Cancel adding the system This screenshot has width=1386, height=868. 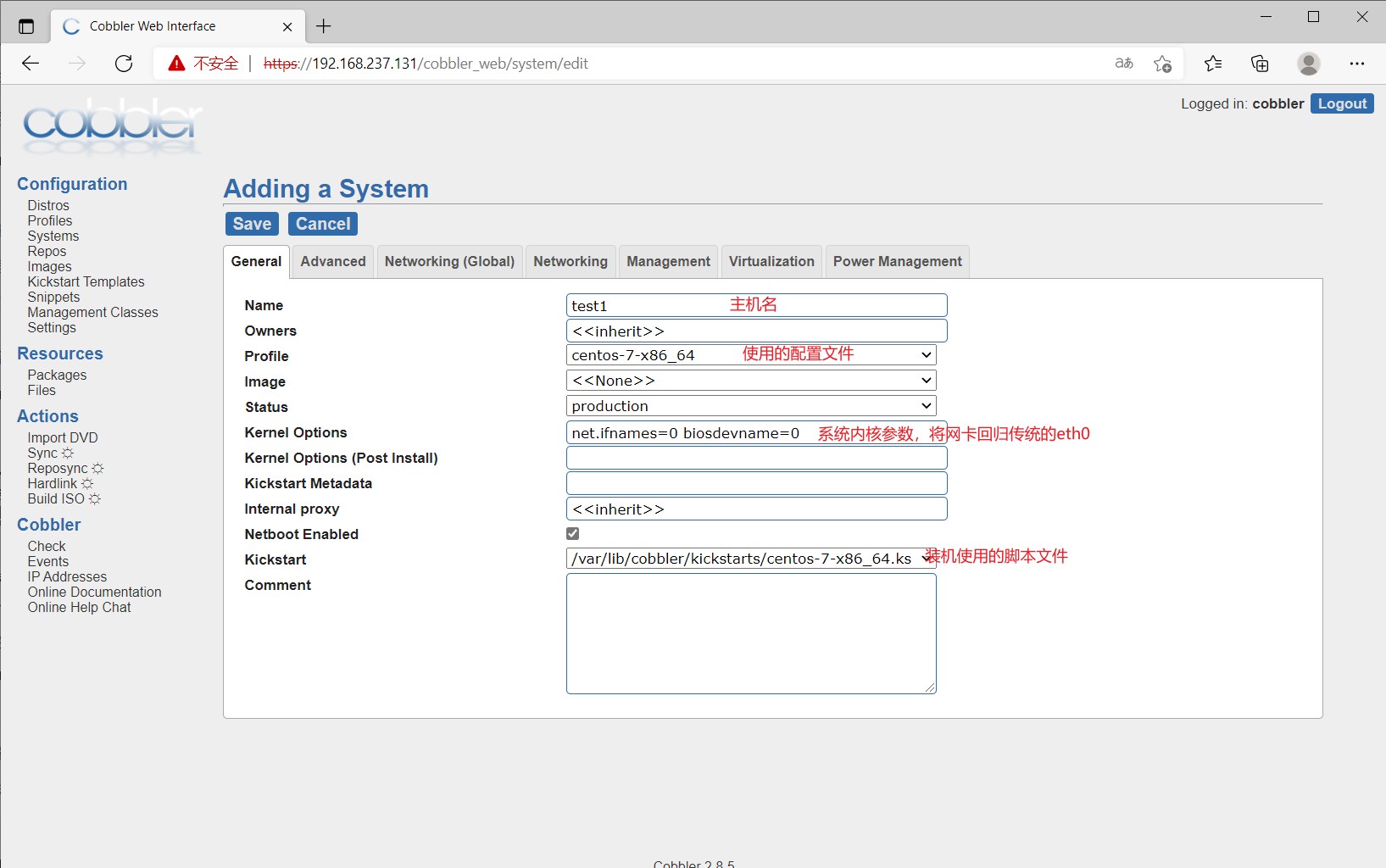(323, 224)
